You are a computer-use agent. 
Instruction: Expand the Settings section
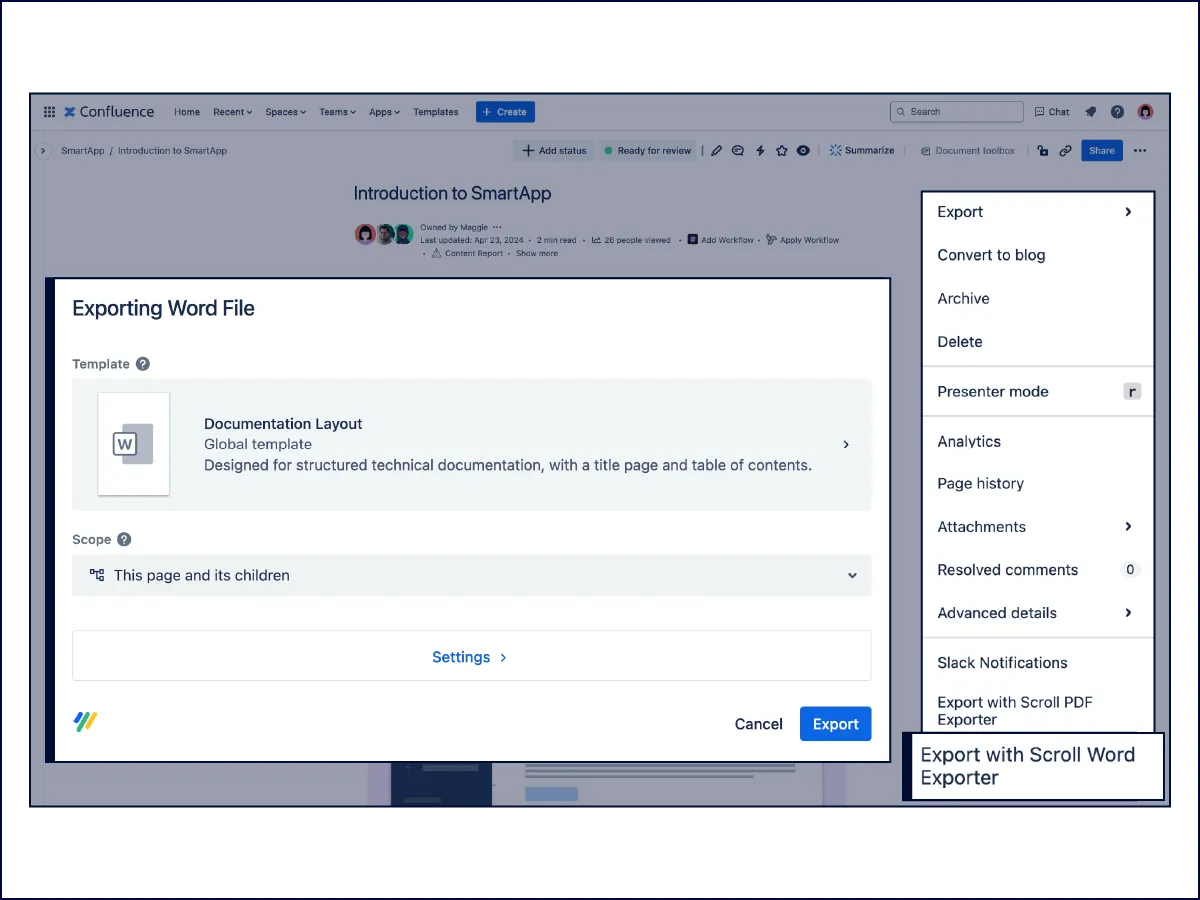click(x=472, y=657)
